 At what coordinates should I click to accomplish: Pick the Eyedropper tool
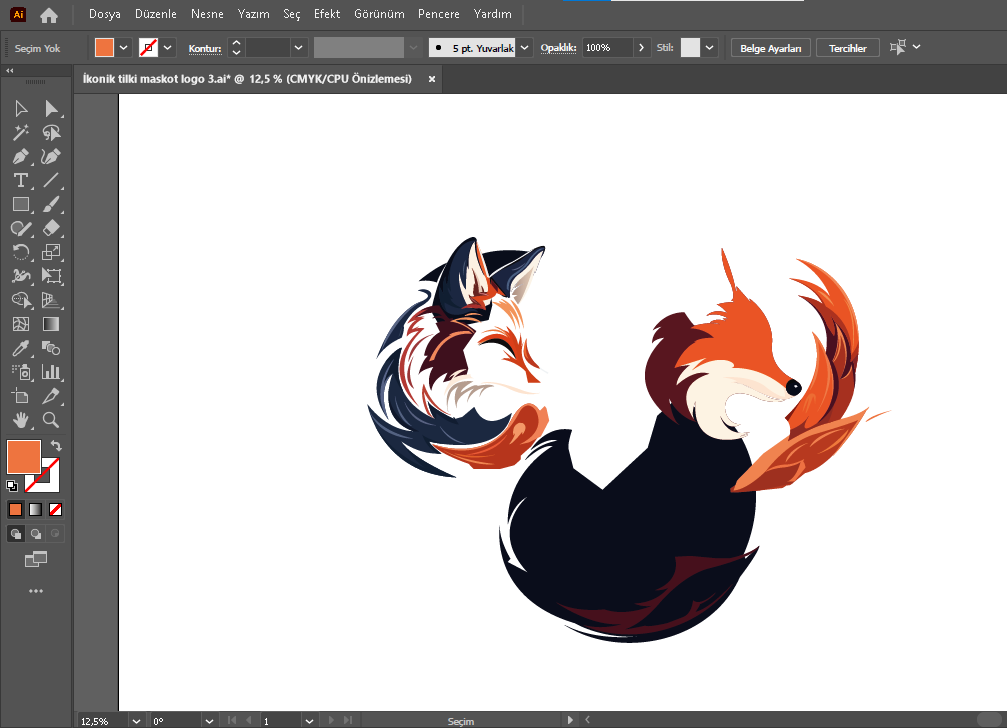click(x=21, y=348)
